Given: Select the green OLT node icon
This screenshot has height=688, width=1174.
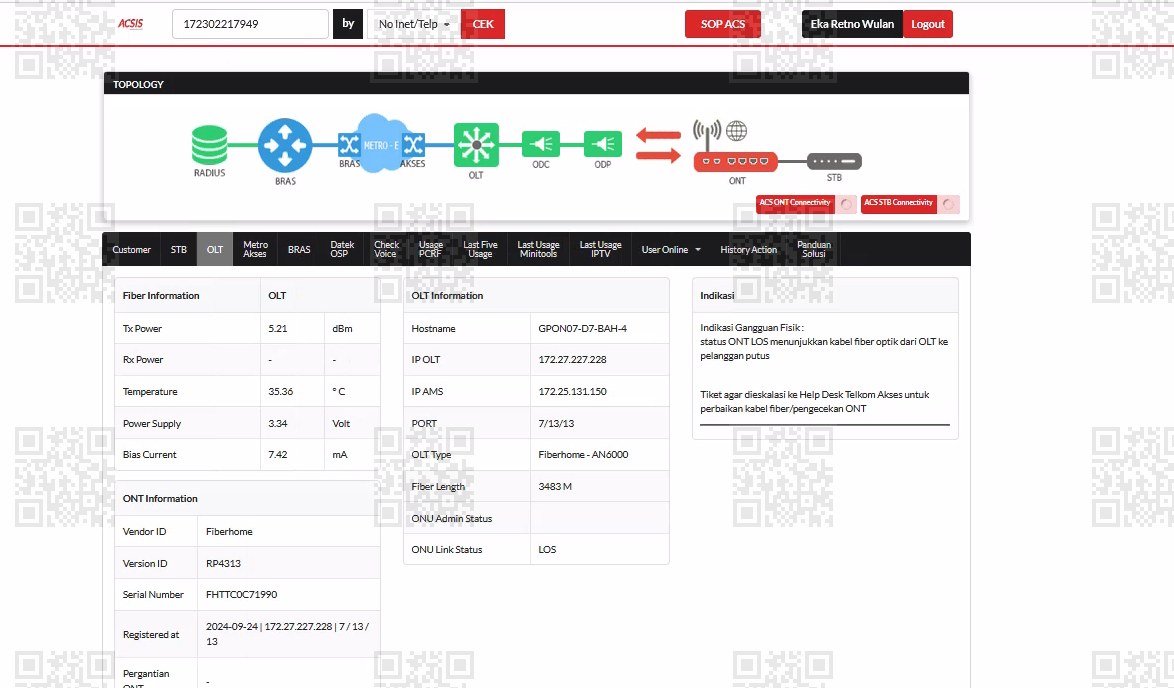Looking at the screenshot, I should pos(476,144).
